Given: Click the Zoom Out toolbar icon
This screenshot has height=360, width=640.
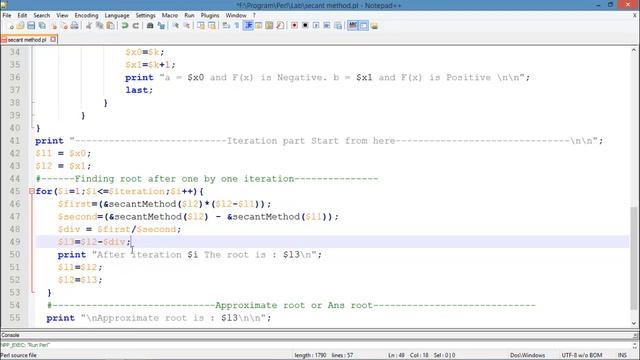Looking at the screenshot, I should coord(187,26).
